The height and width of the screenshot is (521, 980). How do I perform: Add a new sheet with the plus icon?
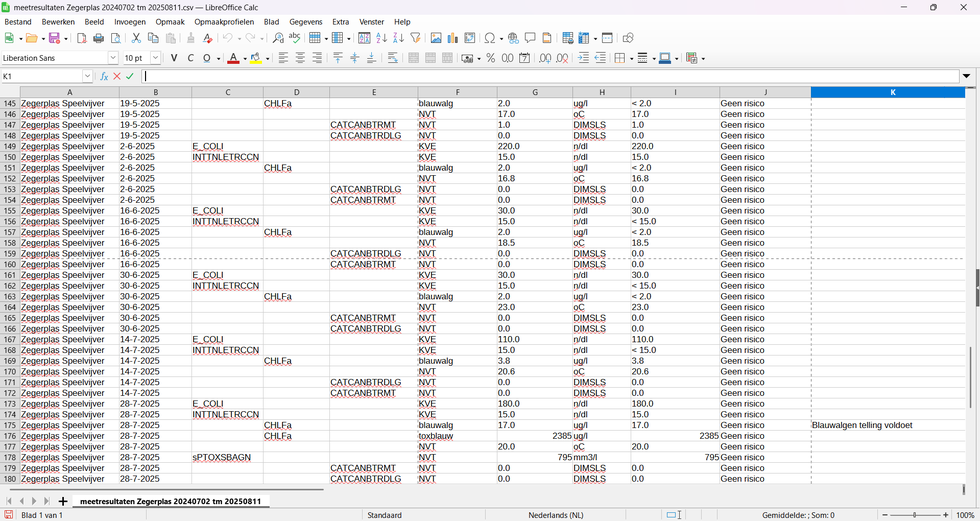point(62,501)
